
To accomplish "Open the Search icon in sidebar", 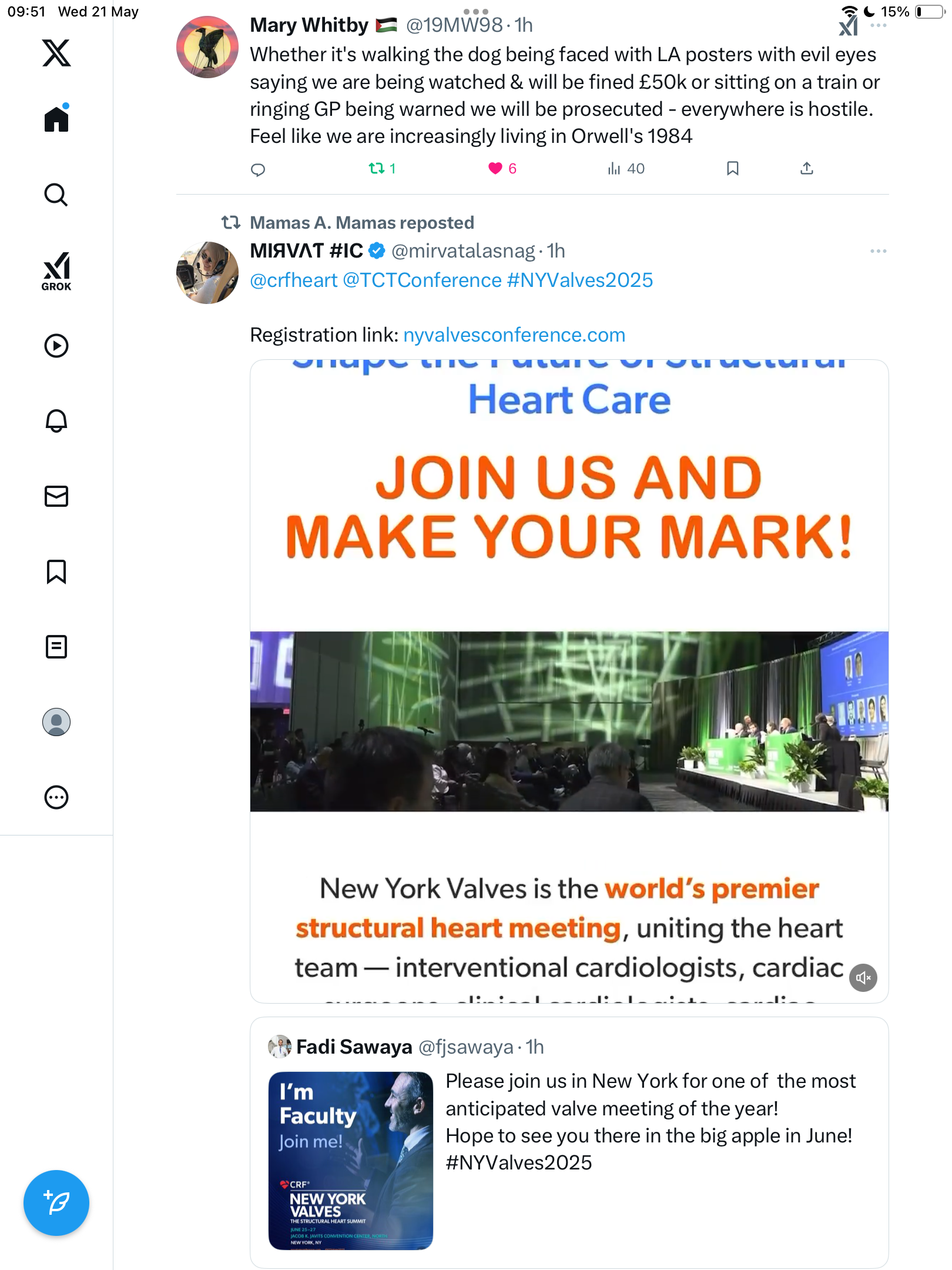I will pyautogui.click(x=56, y=195).
